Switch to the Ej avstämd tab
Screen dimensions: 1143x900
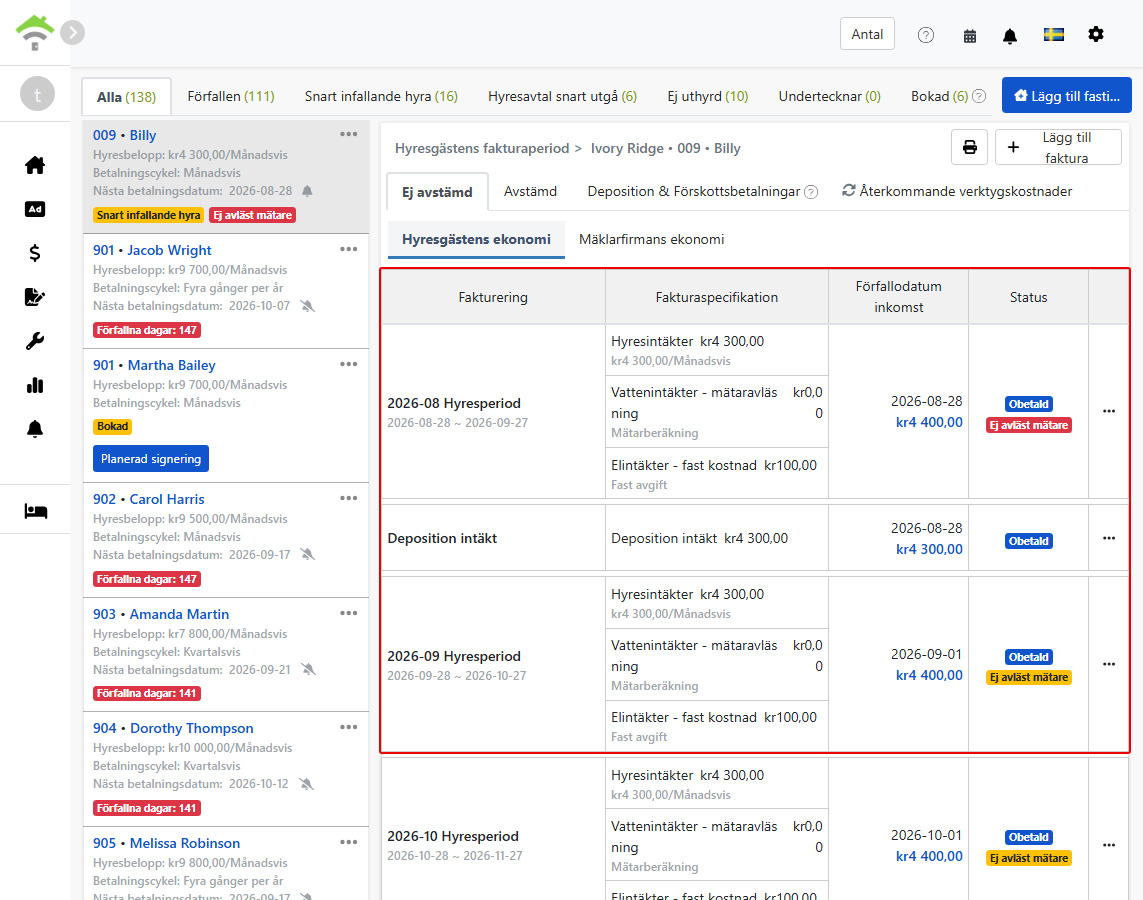(x=437, y=192)
